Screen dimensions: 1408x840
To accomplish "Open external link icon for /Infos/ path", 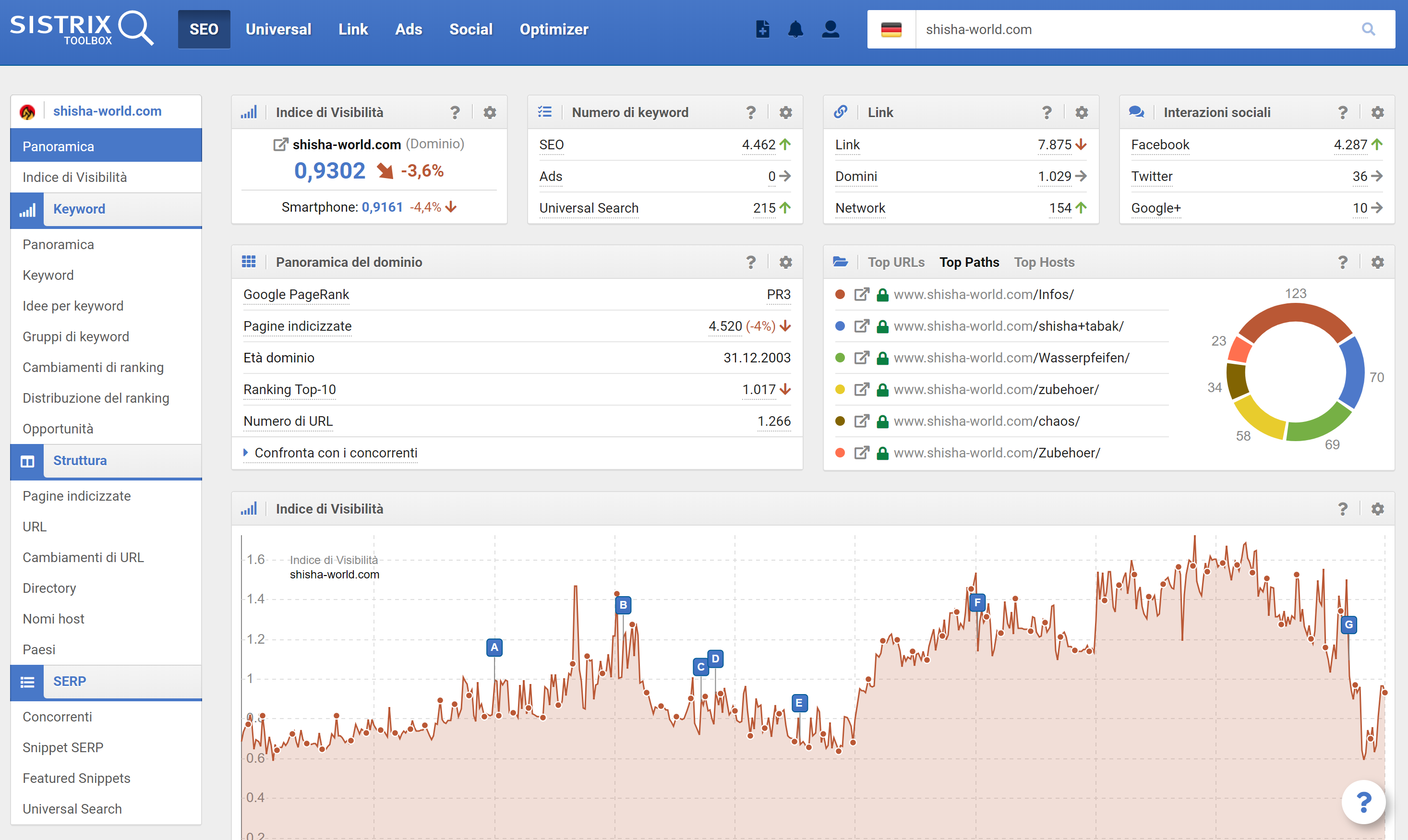I will [x=861, y=294].
